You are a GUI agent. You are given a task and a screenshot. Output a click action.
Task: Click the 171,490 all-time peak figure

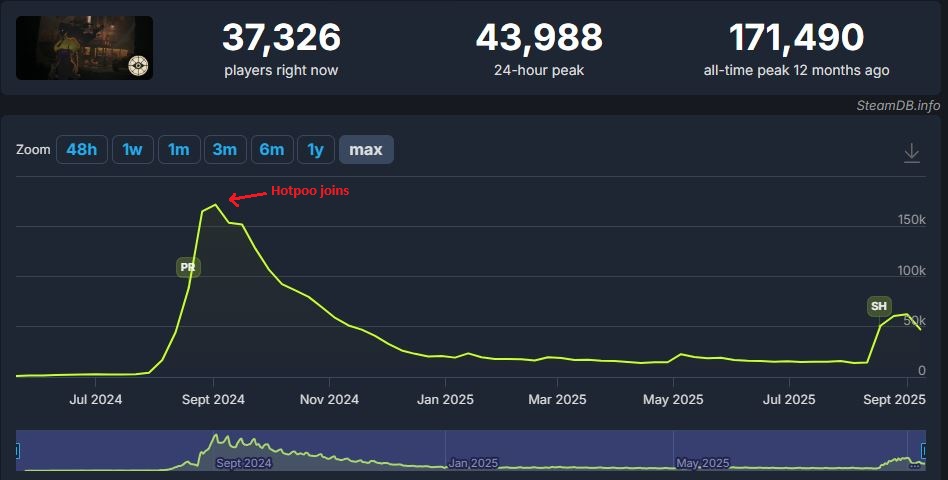click(796, 37)
